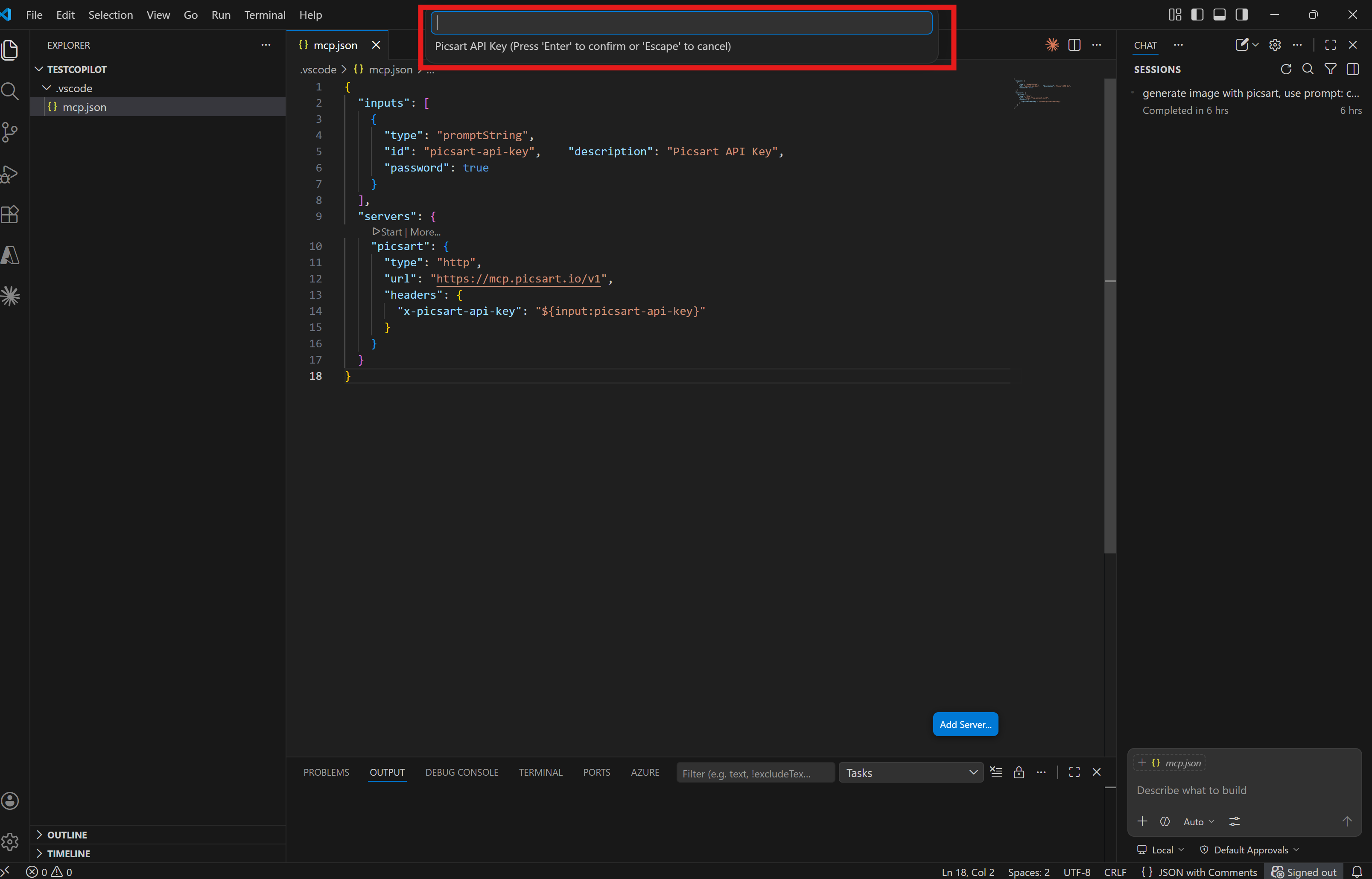Open Run and Debug view
This screenshot has height=879, width=1372.
click(x=10, y=174)
